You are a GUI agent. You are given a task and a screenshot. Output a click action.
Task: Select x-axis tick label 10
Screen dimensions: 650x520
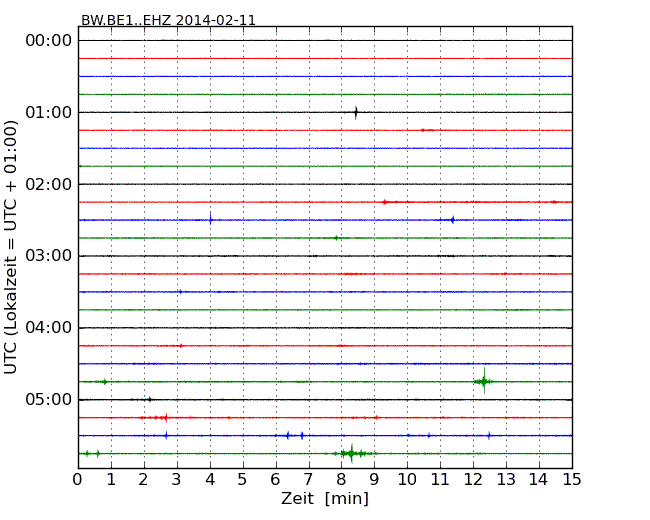tap(407, 480)
